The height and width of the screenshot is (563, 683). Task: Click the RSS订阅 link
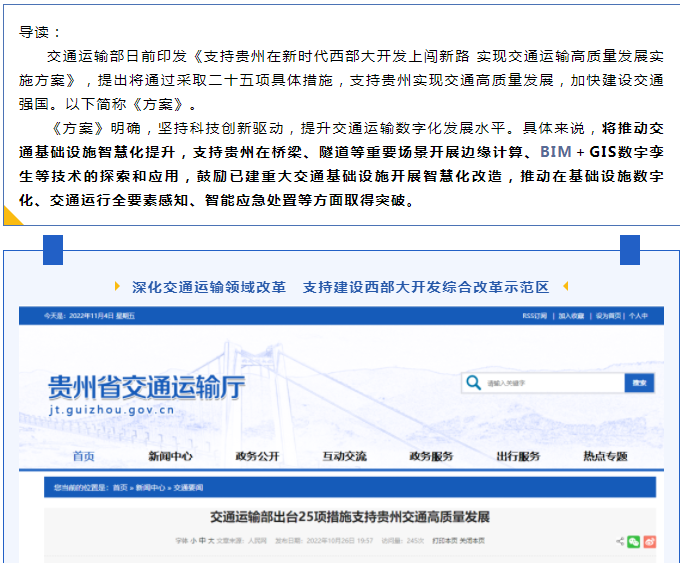point(535,316)
